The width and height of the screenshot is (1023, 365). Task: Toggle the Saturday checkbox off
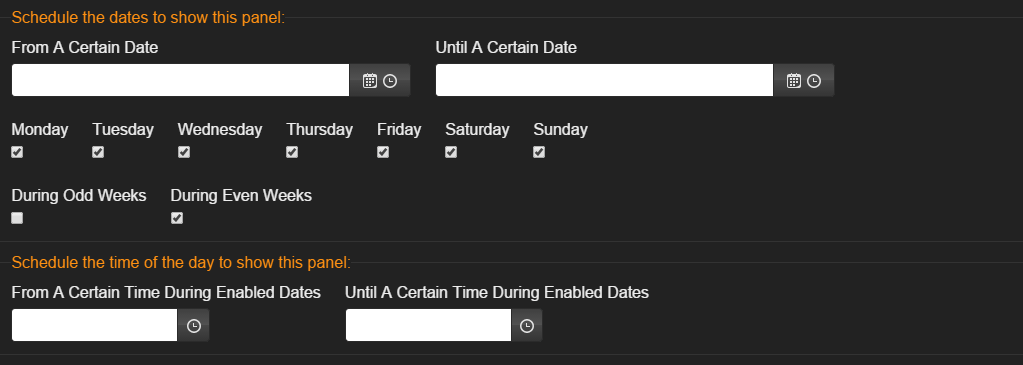(451, 152)
